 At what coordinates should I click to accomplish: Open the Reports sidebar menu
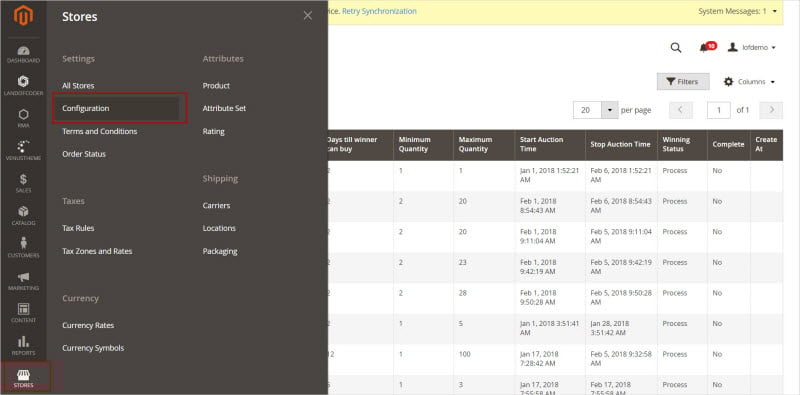(x=23, y=345)
